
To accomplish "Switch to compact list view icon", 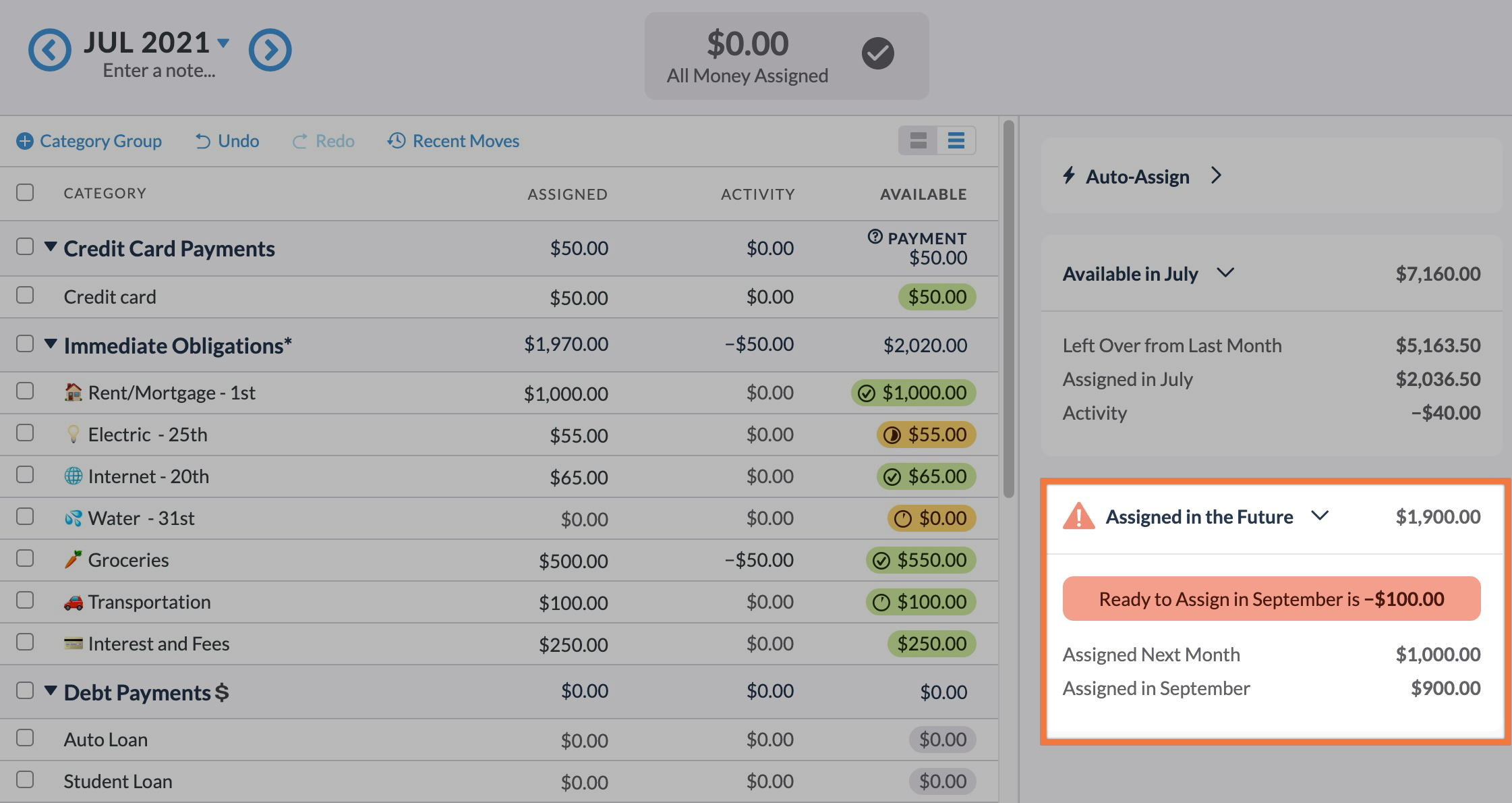I will 956,140.
